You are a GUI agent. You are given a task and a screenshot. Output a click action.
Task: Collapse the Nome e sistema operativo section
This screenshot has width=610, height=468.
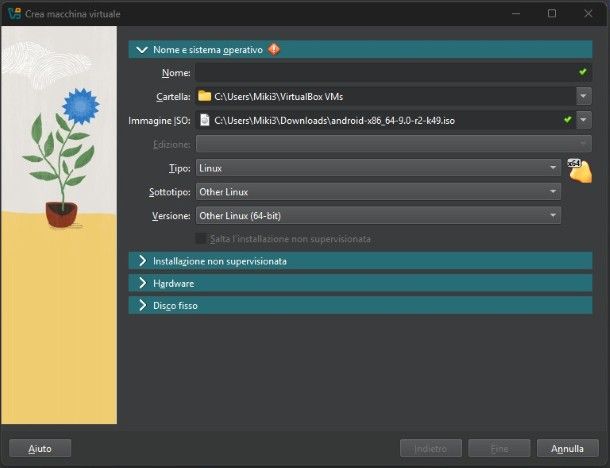pyautogui.click(x=142, y=49)
